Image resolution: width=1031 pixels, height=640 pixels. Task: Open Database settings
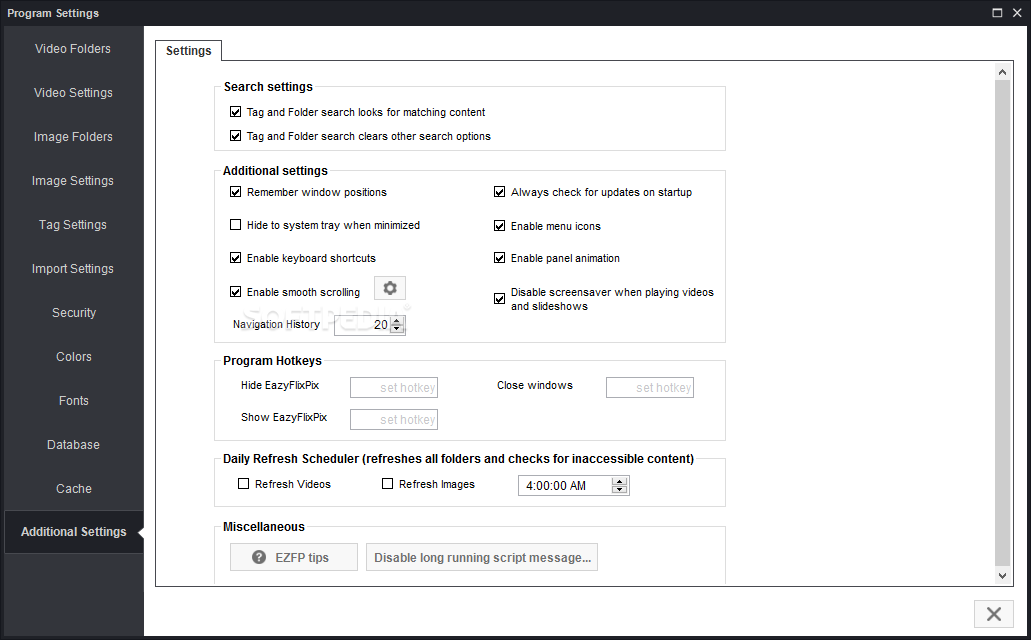[x=73, y=445]
